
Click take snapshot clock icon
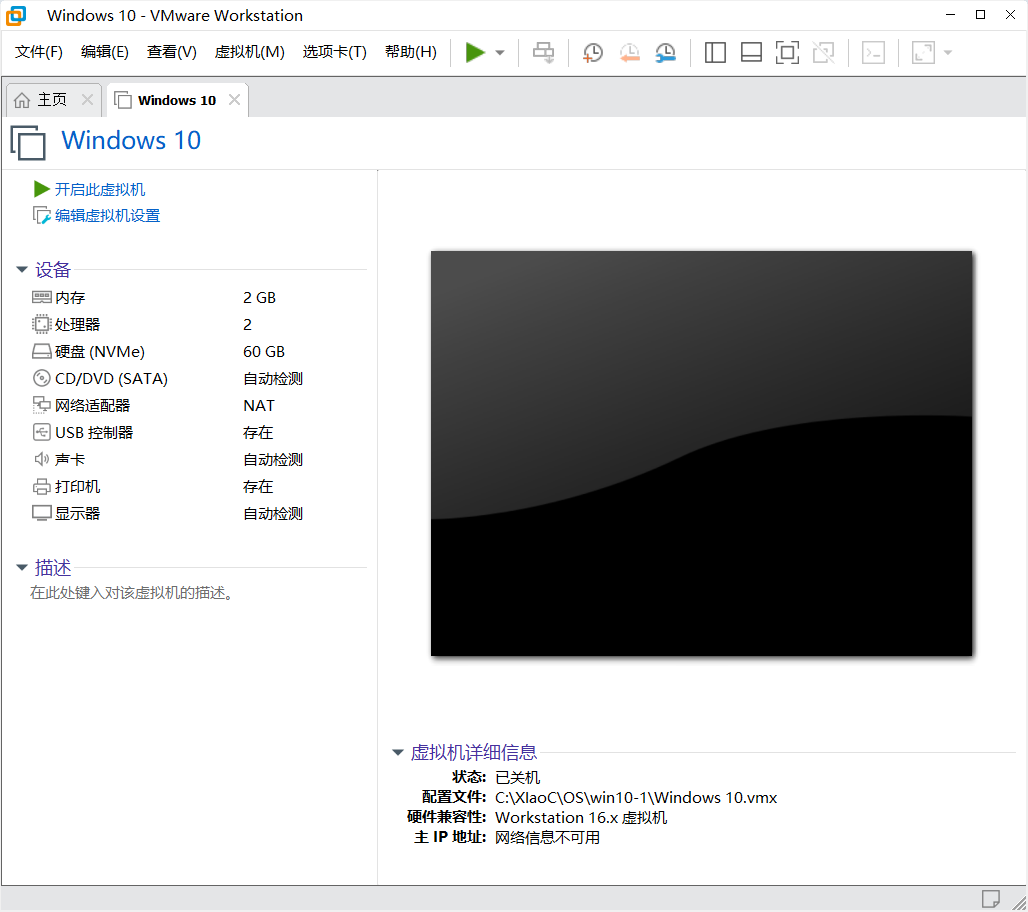(593, 52)
